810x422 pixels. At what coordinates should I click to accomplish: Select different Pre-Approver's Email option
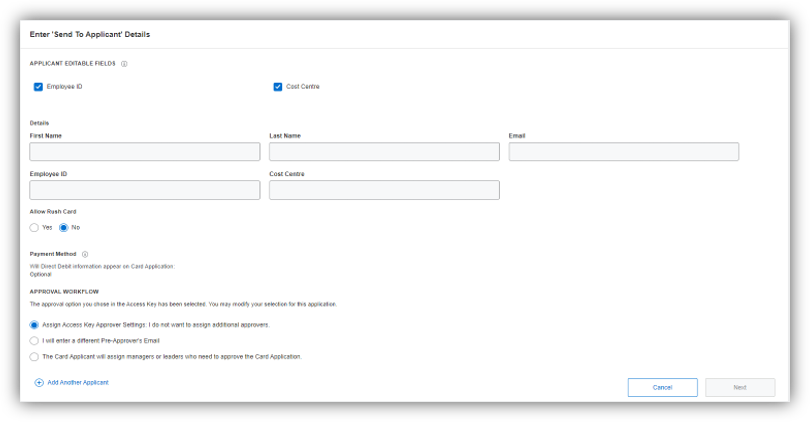[x=35, y=340]
